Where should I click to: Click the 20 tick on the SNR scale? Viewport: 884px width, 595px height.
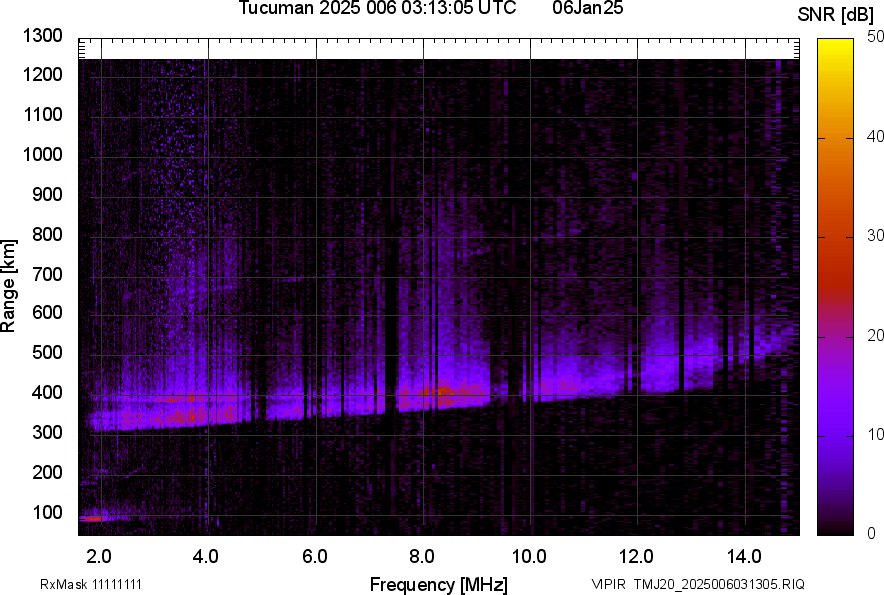876,335
